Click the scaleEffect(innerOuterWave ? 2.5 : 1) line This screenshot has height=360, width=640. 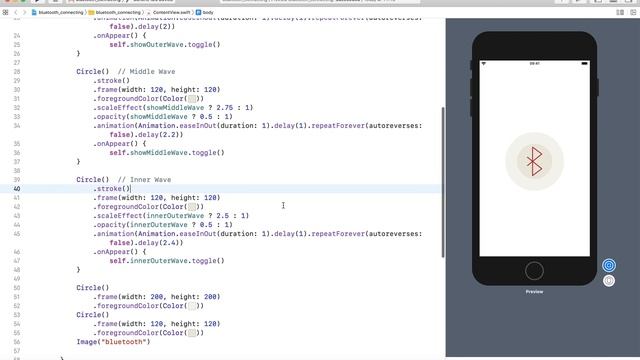pyautogui.click(x=171, y=216)
